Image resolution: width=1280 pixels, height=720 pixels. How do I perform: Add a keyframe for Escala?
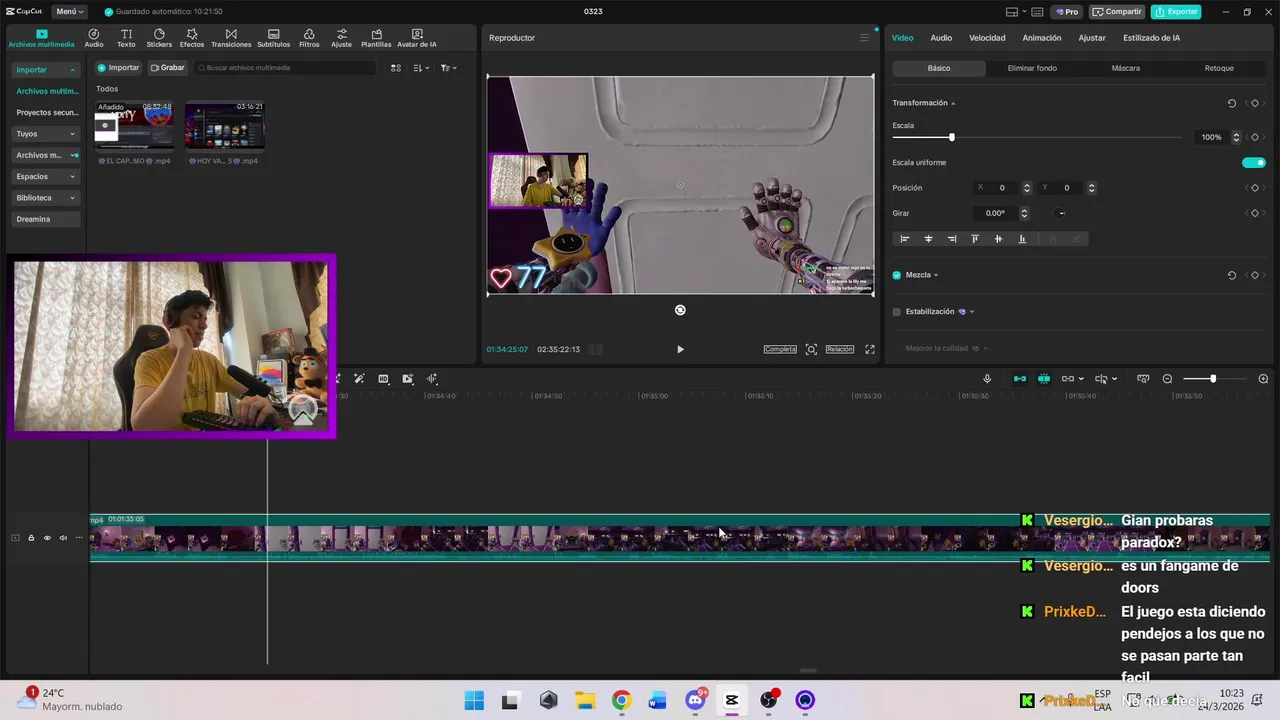coord(1254,137)
